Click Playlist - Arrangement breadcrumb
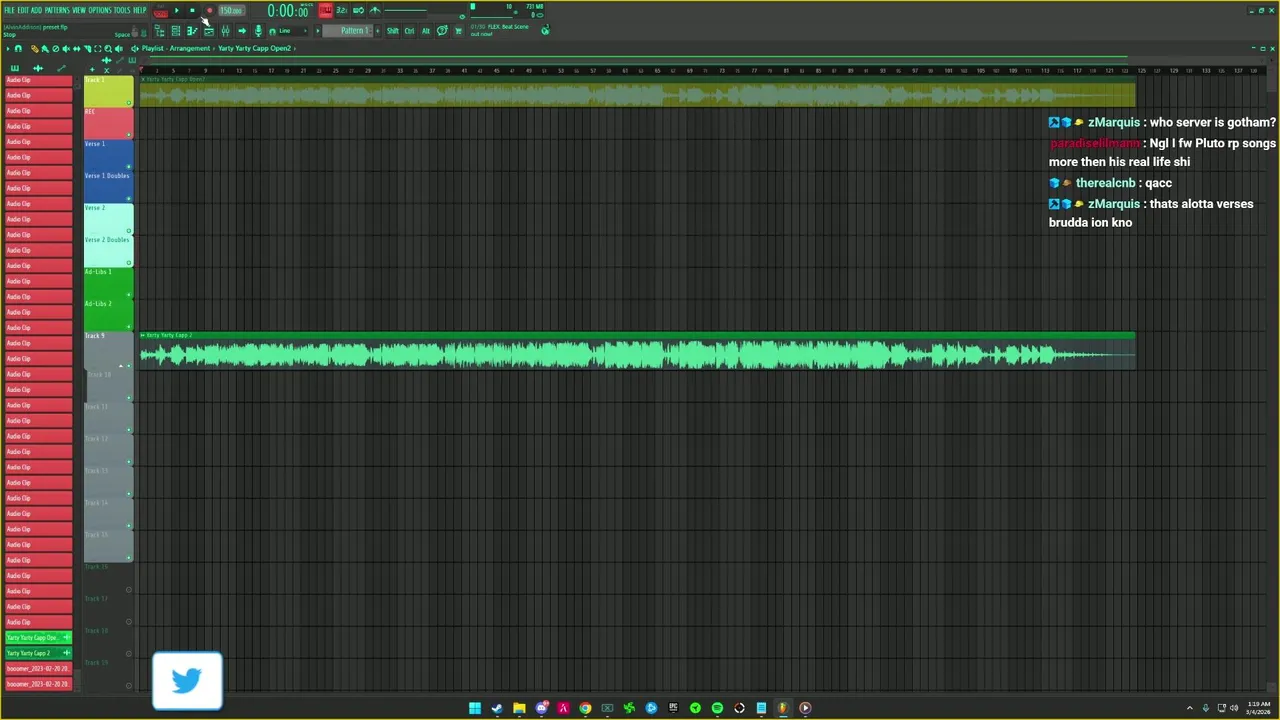The image size is (1280, 720). pyautogui.click(x=176, y=48)
